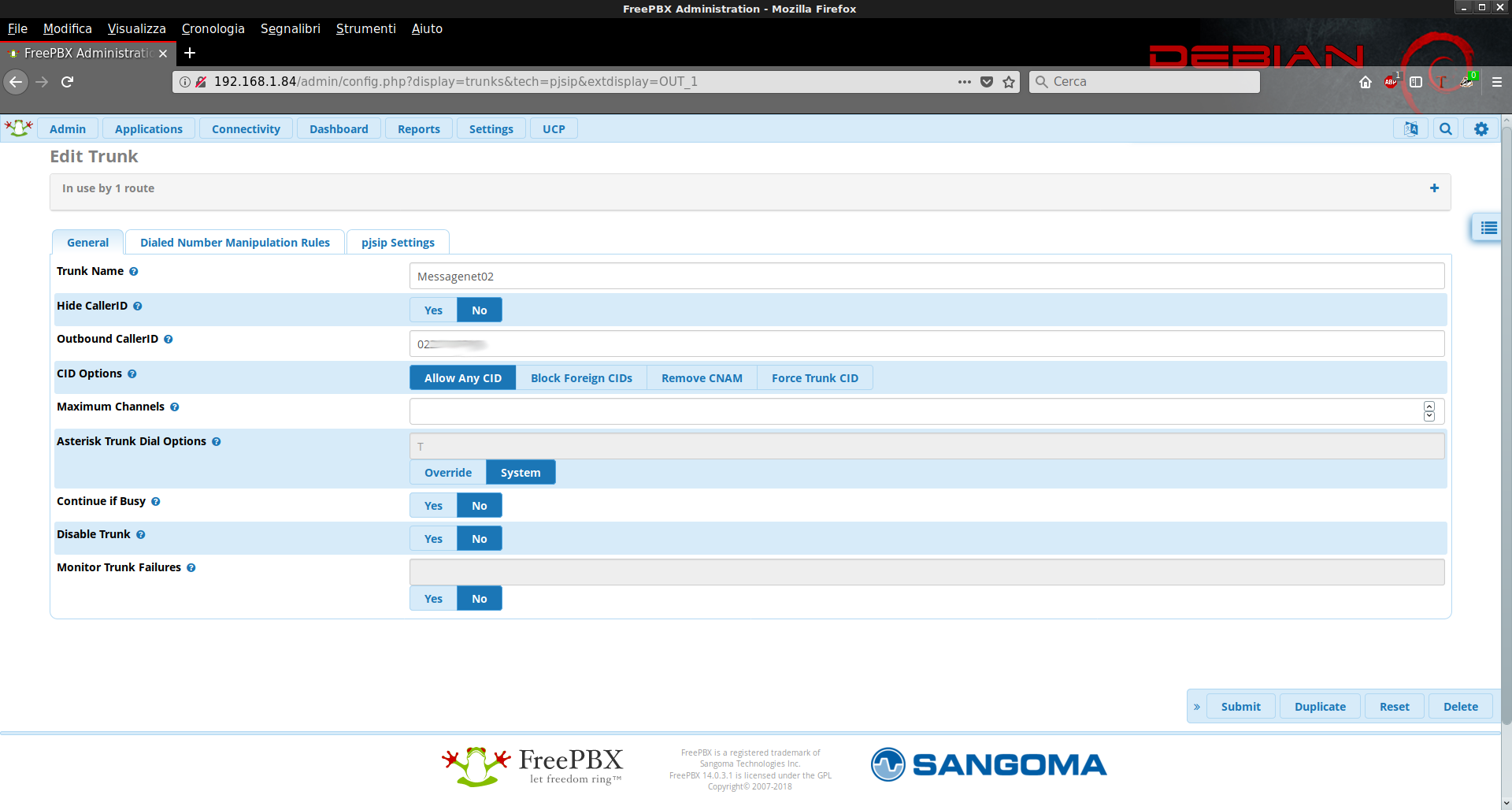Click the Duplicate button
This screenshot has height=810, width=1512.
click(x=1320, y=707)
